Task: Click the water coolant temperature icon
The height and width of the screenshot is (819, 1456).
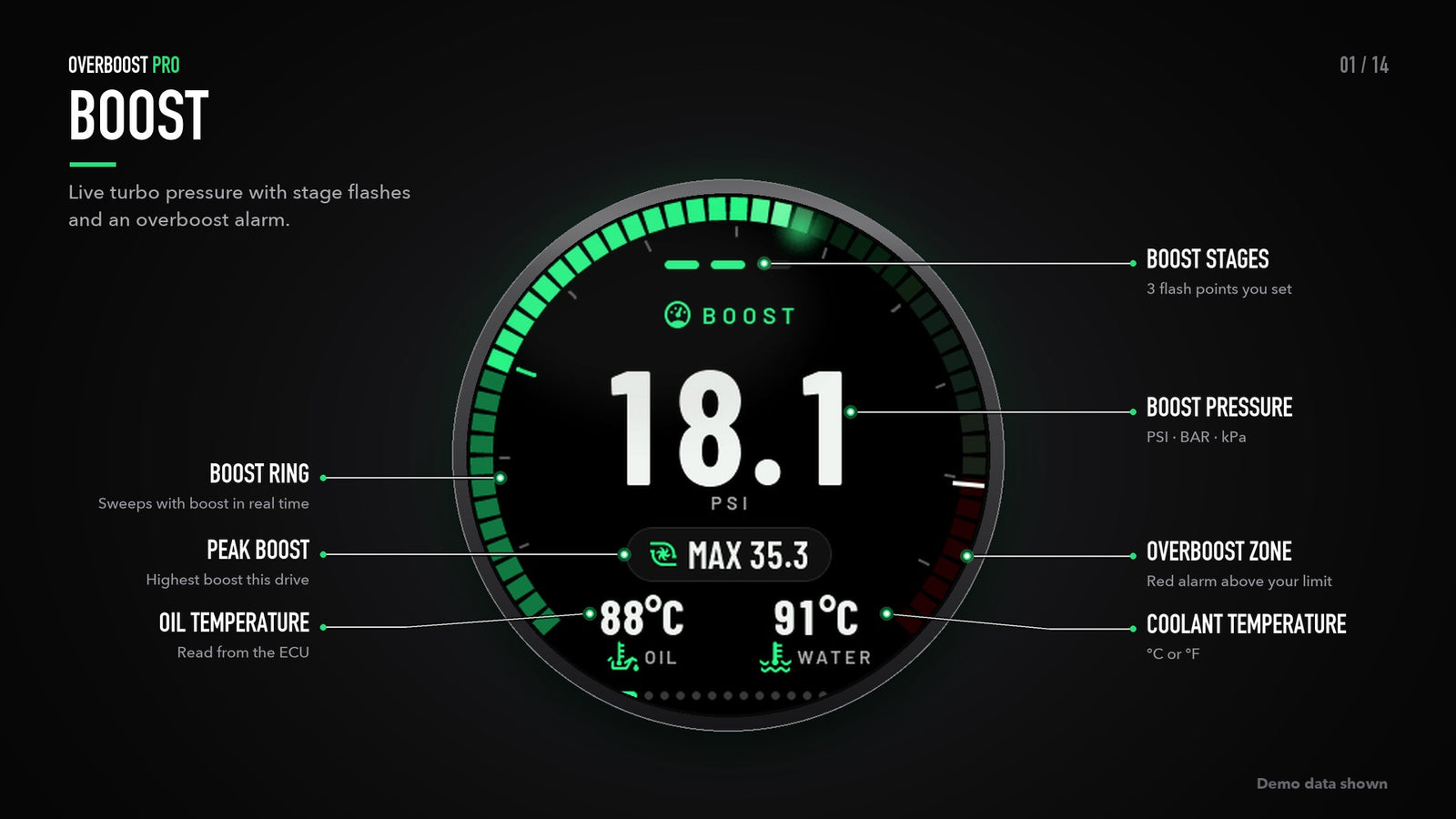Action: pos(775,657)
